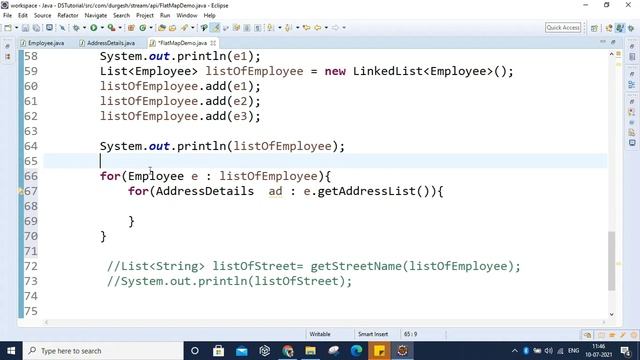Click the Restore icon in left sidebar
The image size is (640, 360).
coord(7,46)
